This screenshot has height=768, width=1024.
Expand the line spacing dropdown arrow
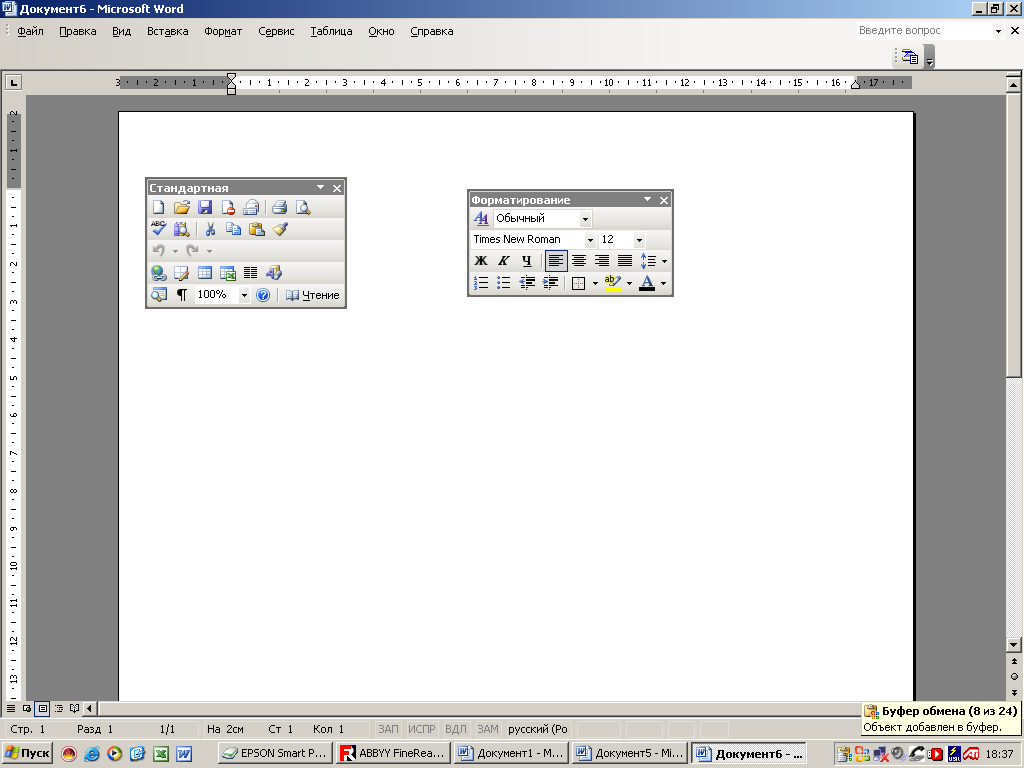coord(664,261)
